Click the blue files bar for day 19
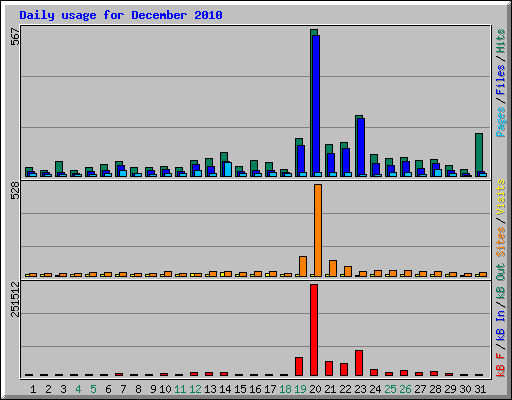Image resolution: width=512 pixels, height=400 pixels. click(x=301, y=159)
